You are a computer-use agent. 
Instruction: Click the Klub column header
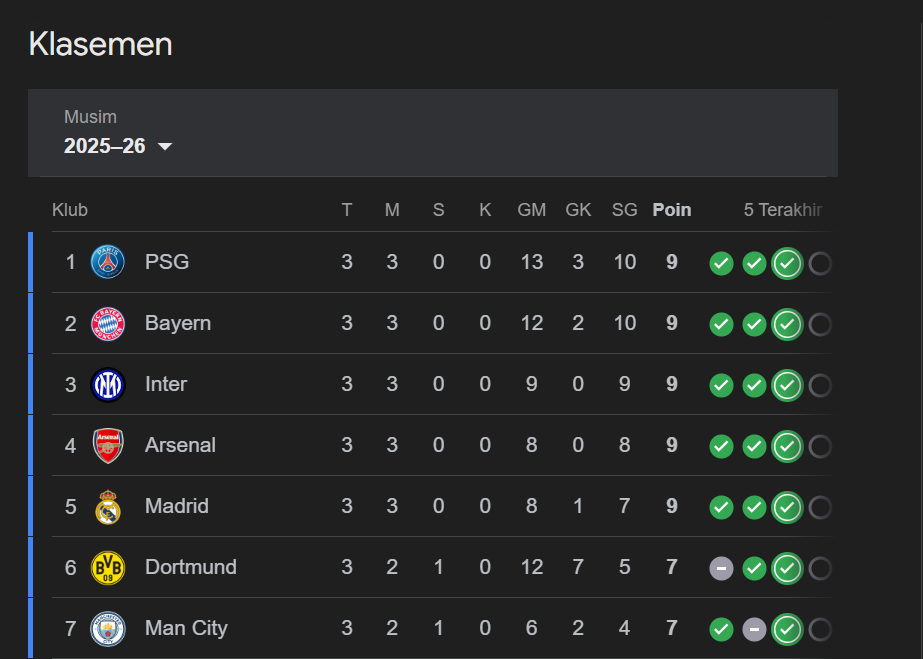[70, 210]
